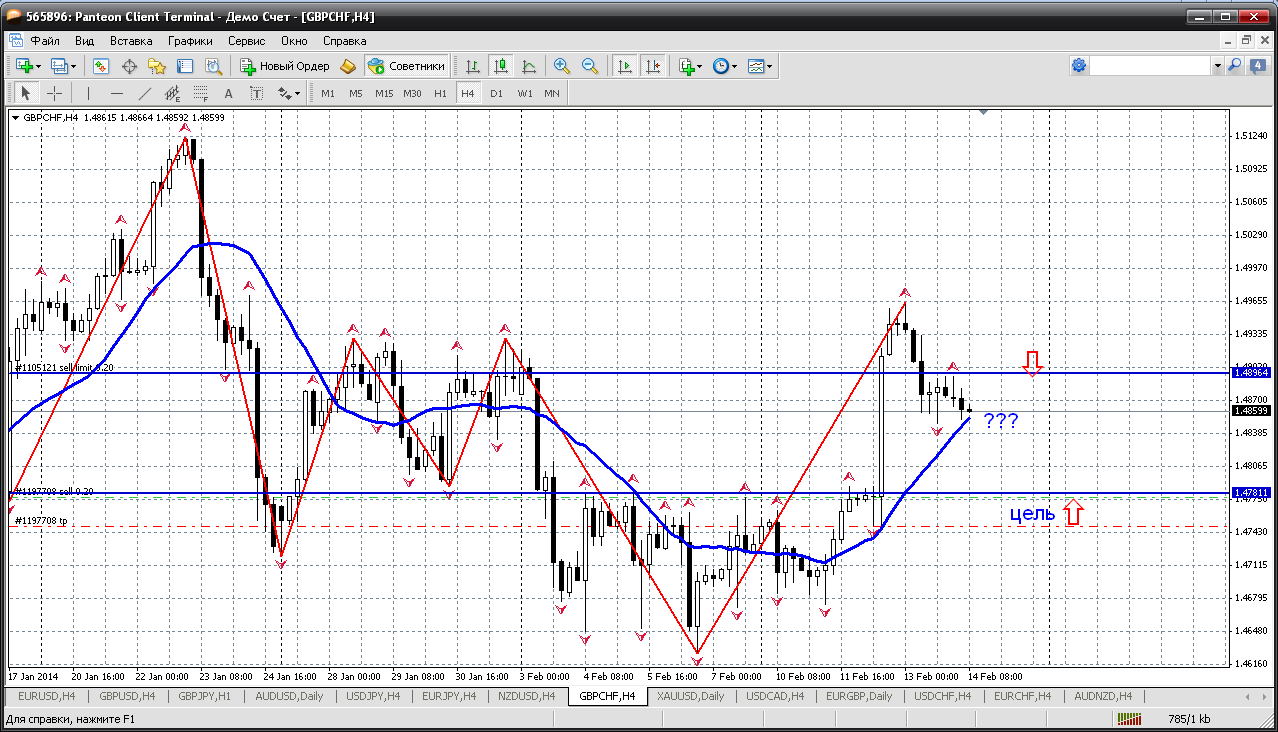Switch chart to candlesticks mode
This screenshot has height=732, width=1278.
click(501, 66)
